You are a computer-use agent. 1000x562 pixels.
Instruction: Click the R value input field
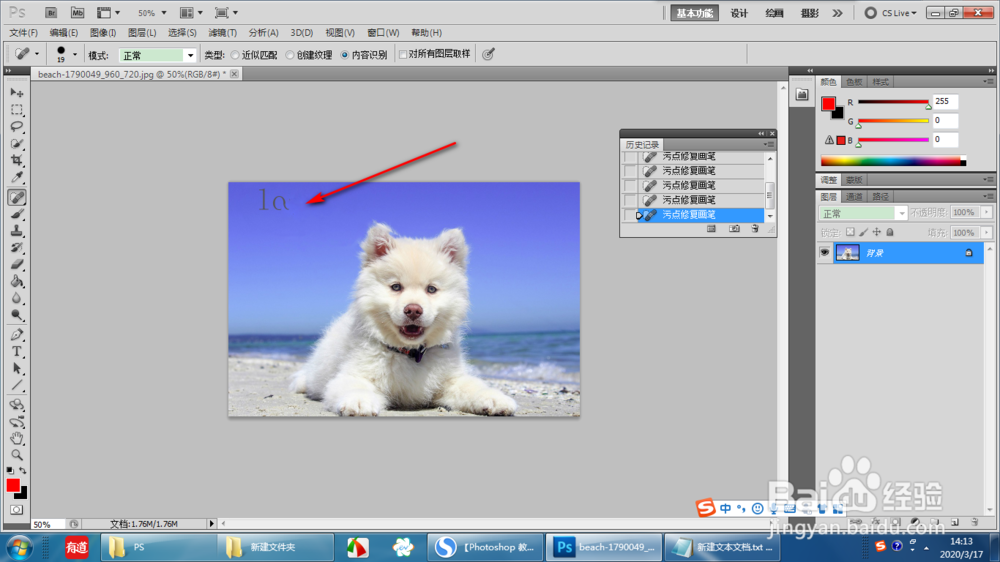[945, 101]
